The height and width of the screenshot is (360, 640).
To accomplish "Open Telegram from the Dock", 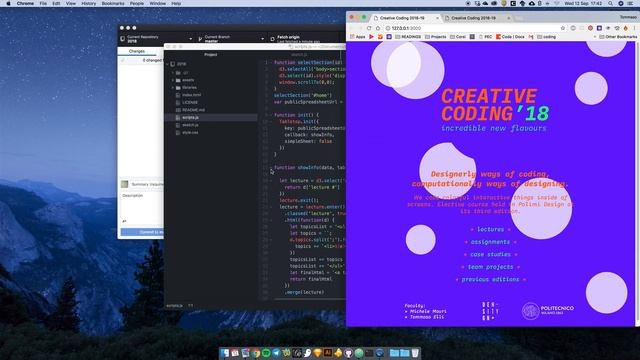I will 276,353.
